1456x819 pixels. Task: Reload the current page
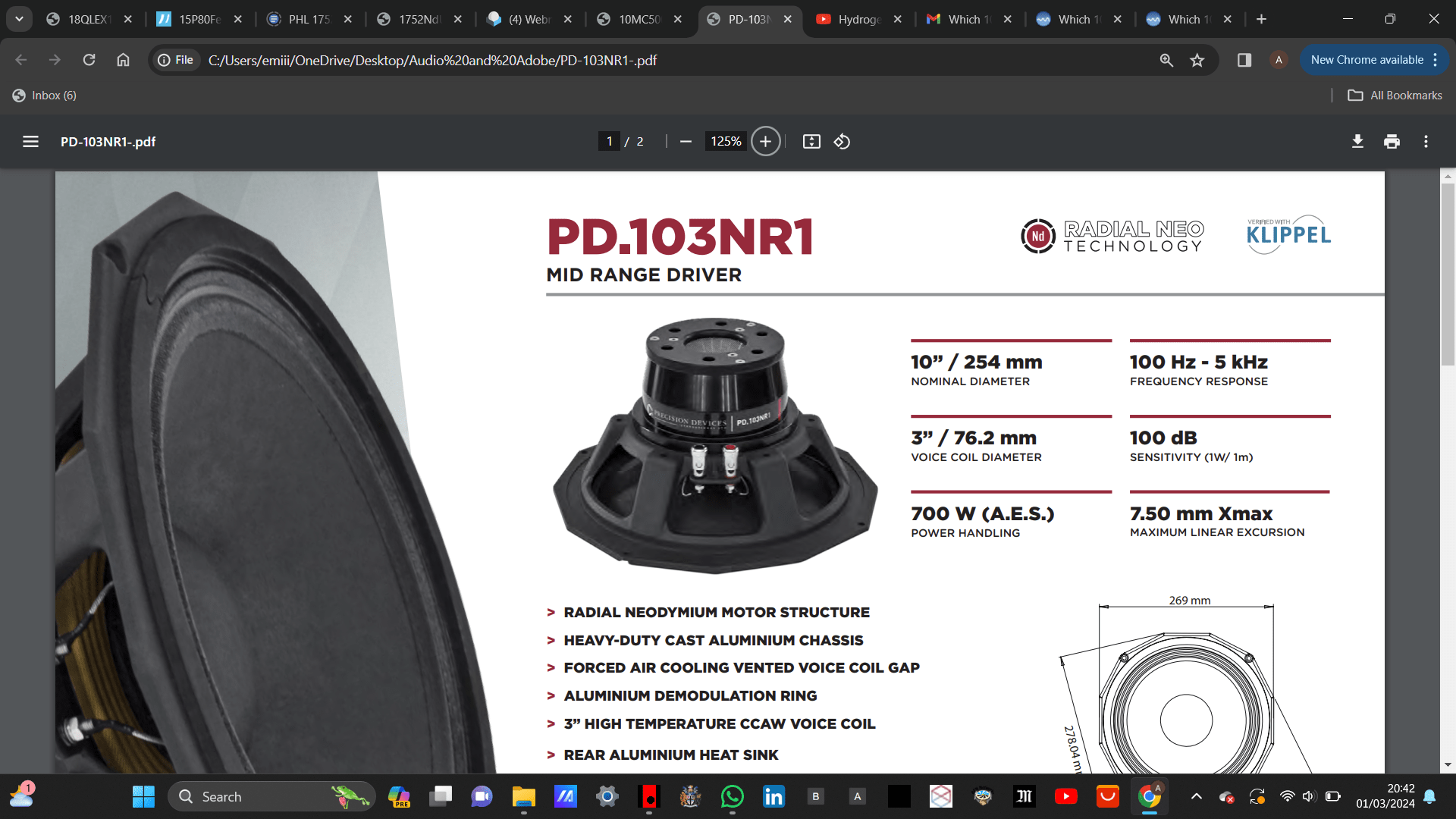89,60
